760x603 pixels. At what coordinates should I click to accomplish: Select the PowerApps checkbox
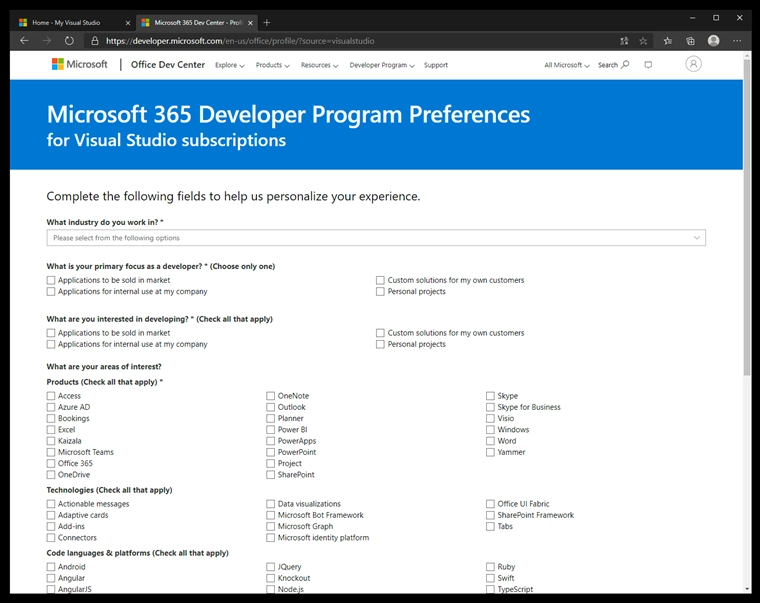[x=270, y=441]
